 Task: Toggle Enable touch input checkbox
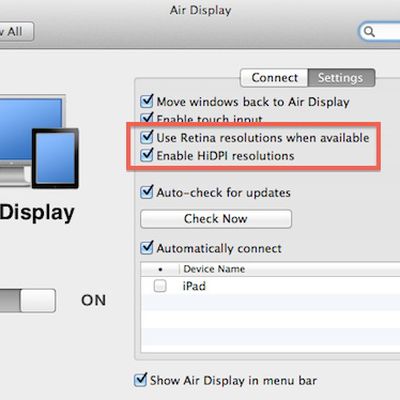[x=147, y=117]
